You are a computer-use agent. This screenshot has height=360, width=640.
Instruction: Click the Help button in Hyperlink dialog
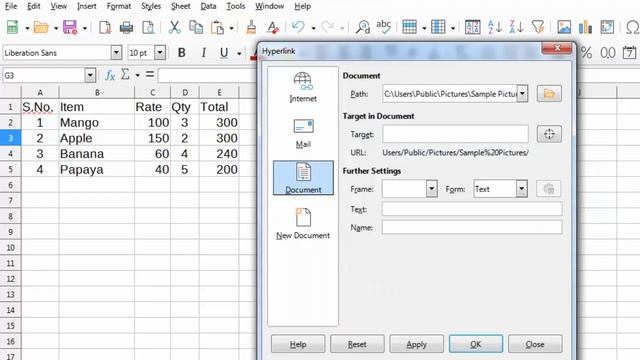(x=298, y=344)
